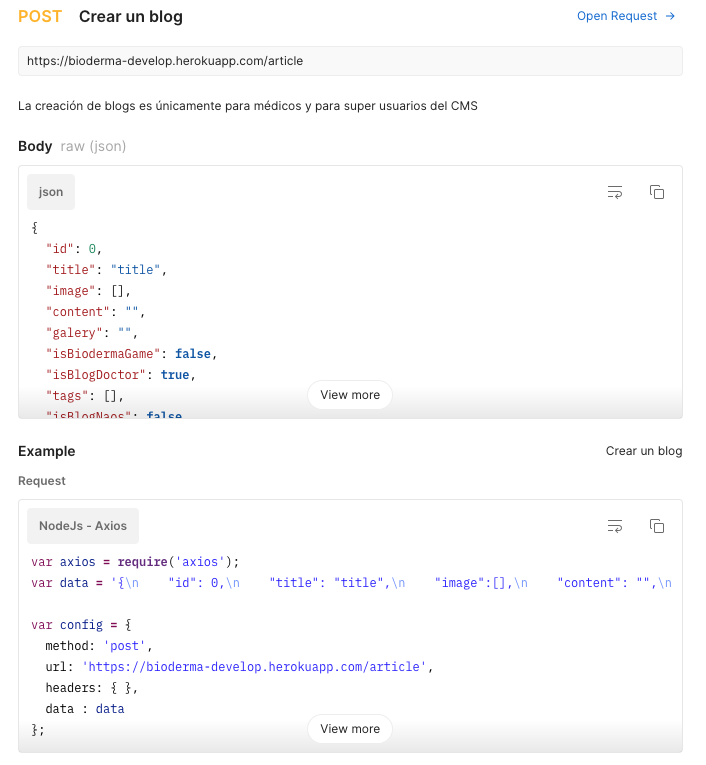Screen dimensions: 706x765
Task: Click the Request label under Example
Action: [42, 481]
